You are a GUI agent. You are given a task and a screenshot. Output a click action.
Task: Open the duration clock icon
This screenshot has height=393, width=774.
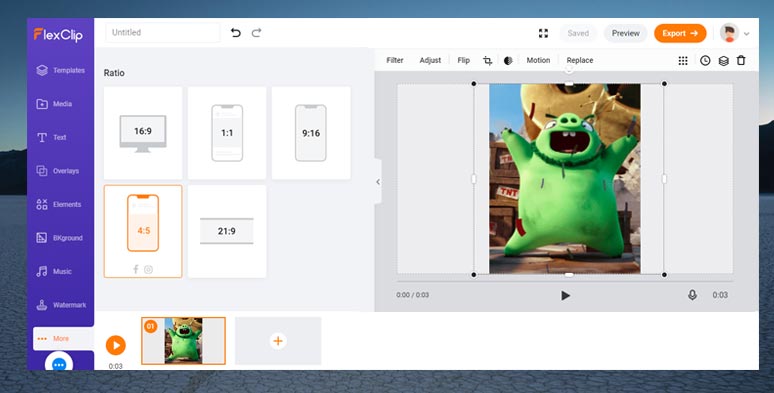point(705,61)
